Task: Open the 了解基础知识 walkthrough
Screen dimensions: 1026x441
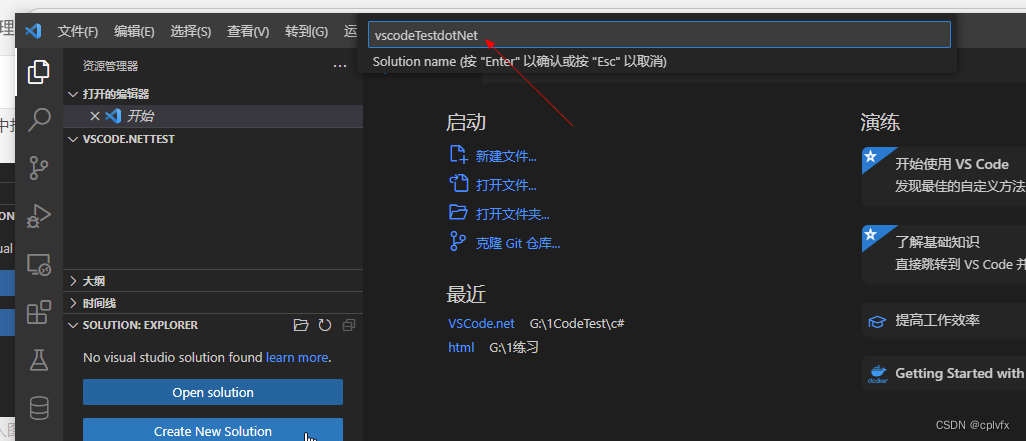Action: pos(944,254)
